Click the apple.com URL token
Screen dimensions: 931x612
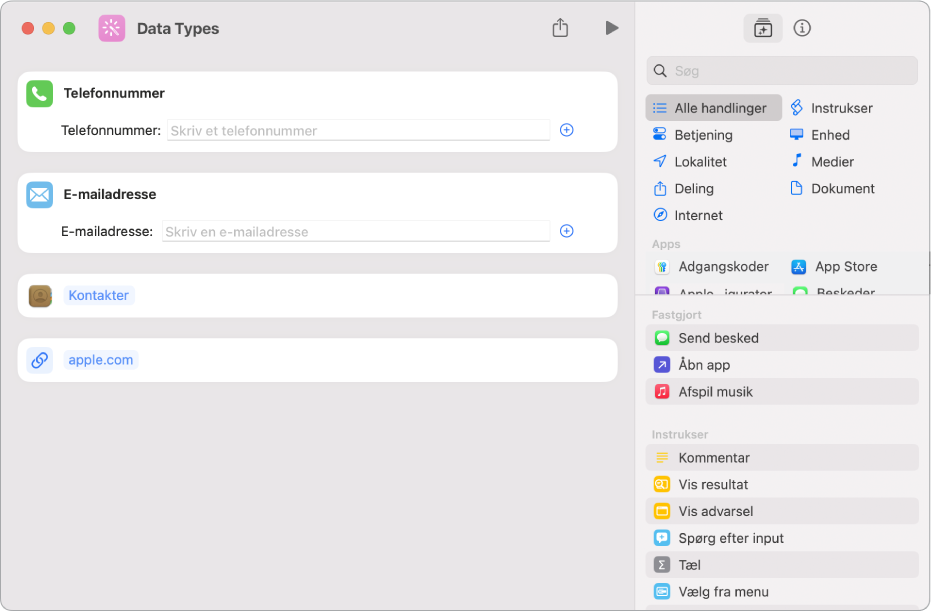pos(100,360)
